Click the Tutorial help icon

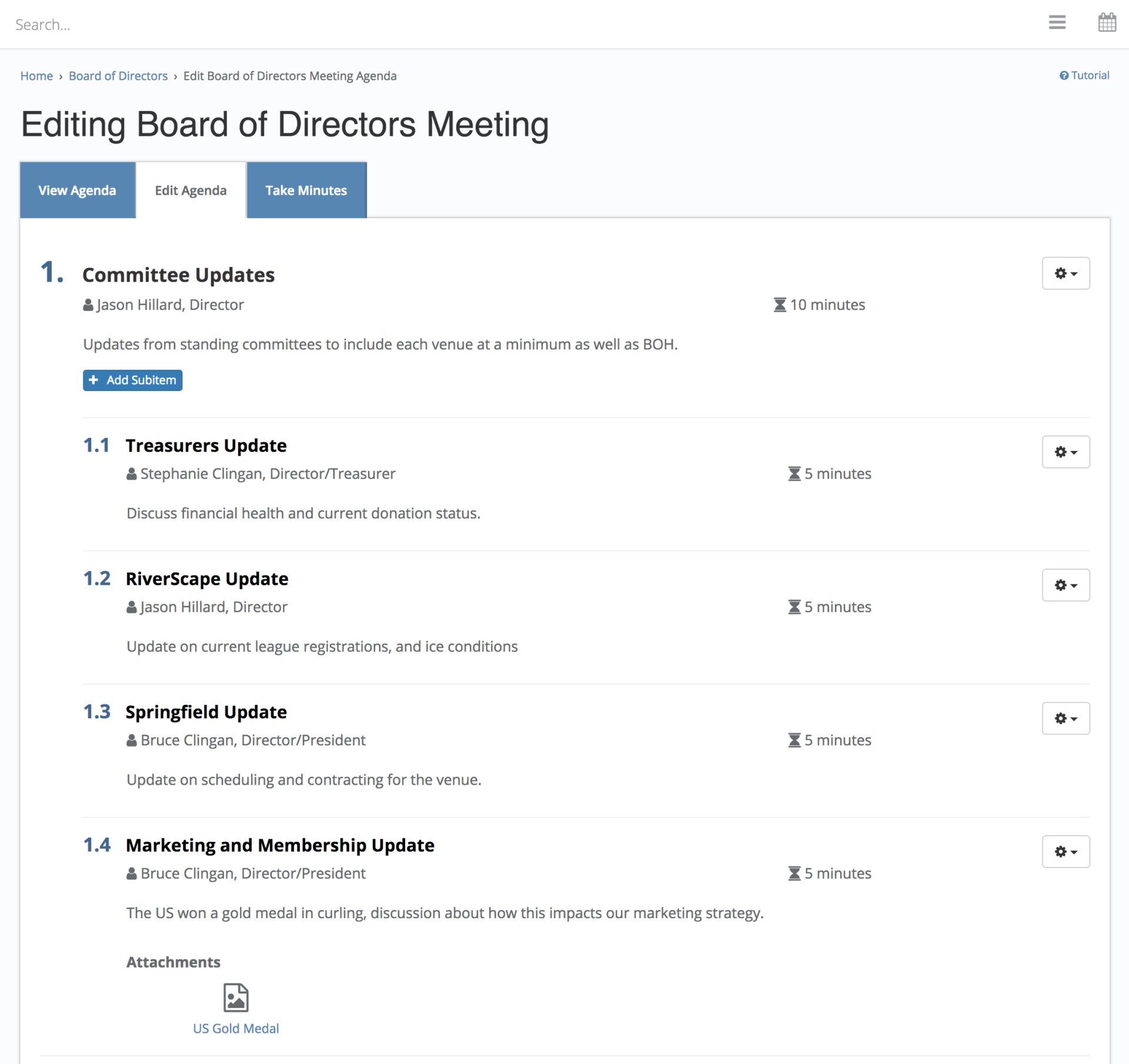click(1064, 75)
